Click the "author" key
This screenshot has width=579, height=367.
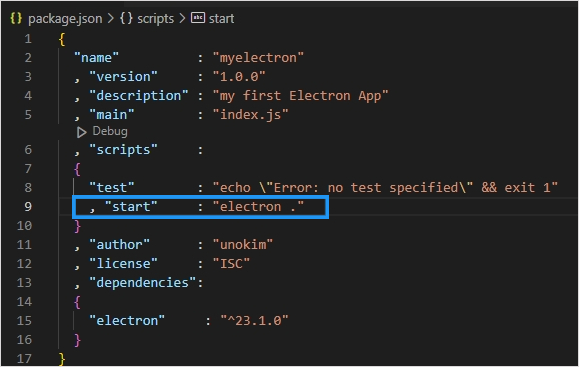tap(120, 245)
